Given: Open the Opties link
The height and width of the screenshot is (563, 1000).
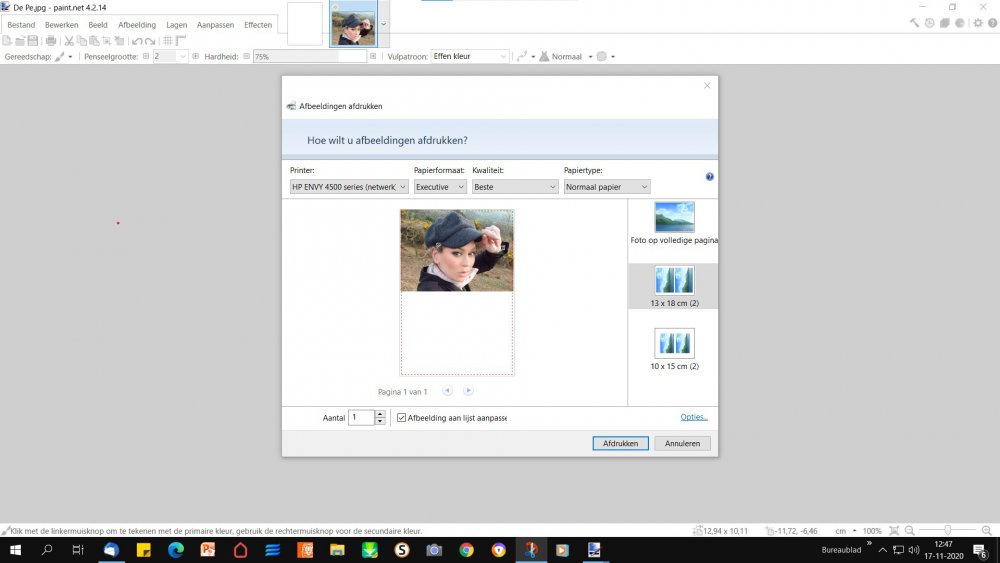Looking at the screenshot, I should pyautogui.click(x=694, y=417).
